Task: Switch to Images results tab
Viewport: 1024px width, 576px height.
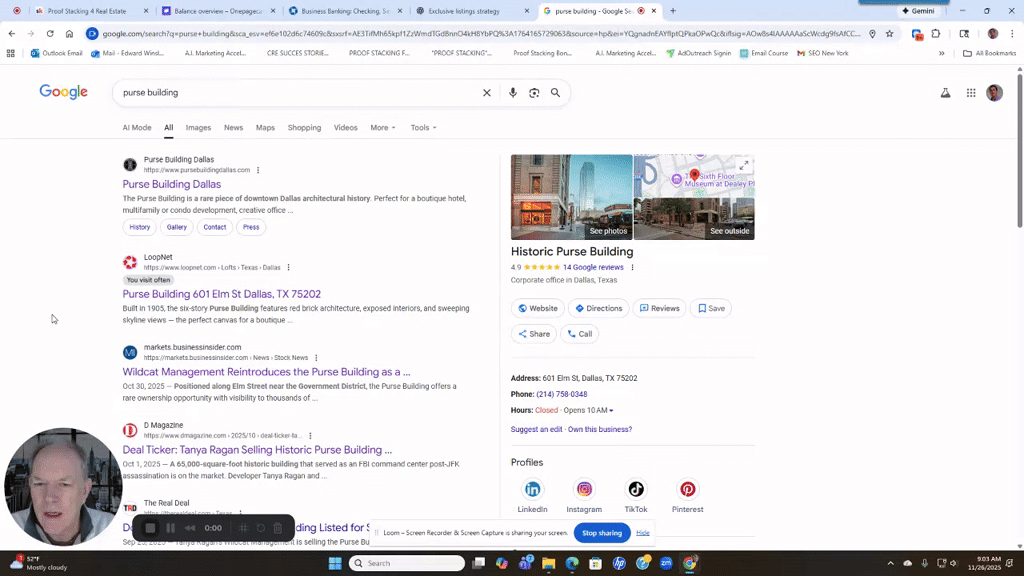Action: (198, 128)
